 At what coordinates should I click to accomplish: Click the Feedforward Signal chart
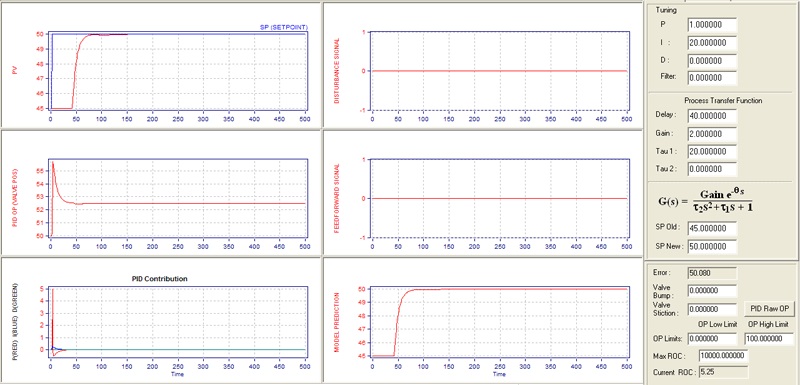(x=500, y=198)
